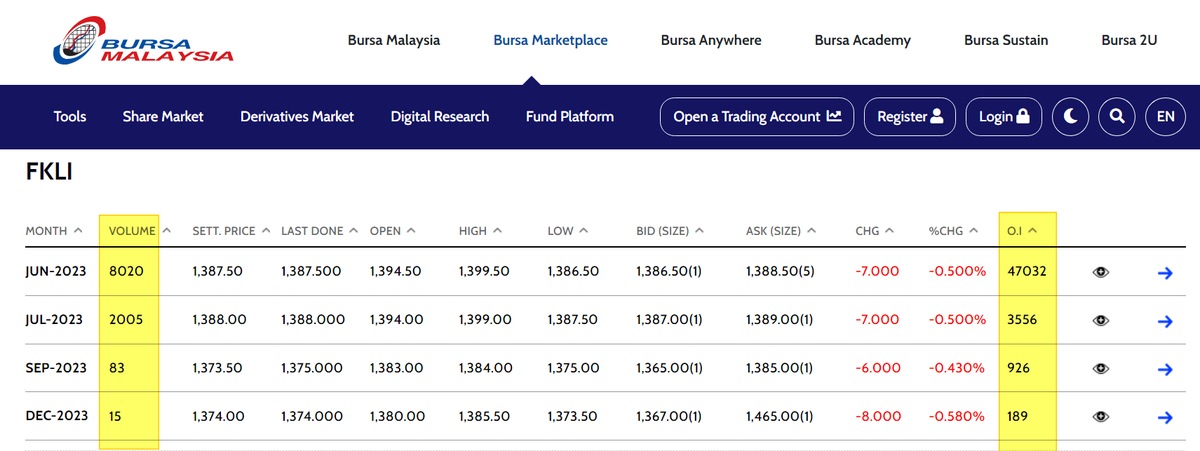Open SEP-2023 details with blue arrow
The image size is (1200, 451).
tap(1164, 369)
